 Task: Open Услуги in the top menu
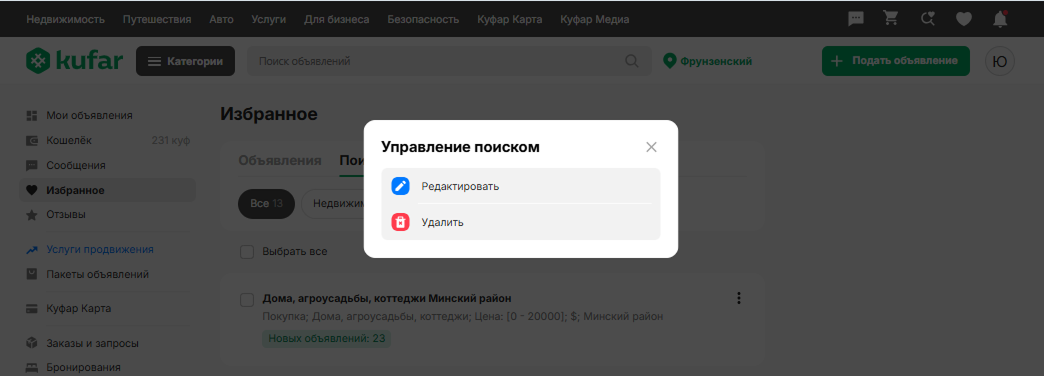pos(269,19)
